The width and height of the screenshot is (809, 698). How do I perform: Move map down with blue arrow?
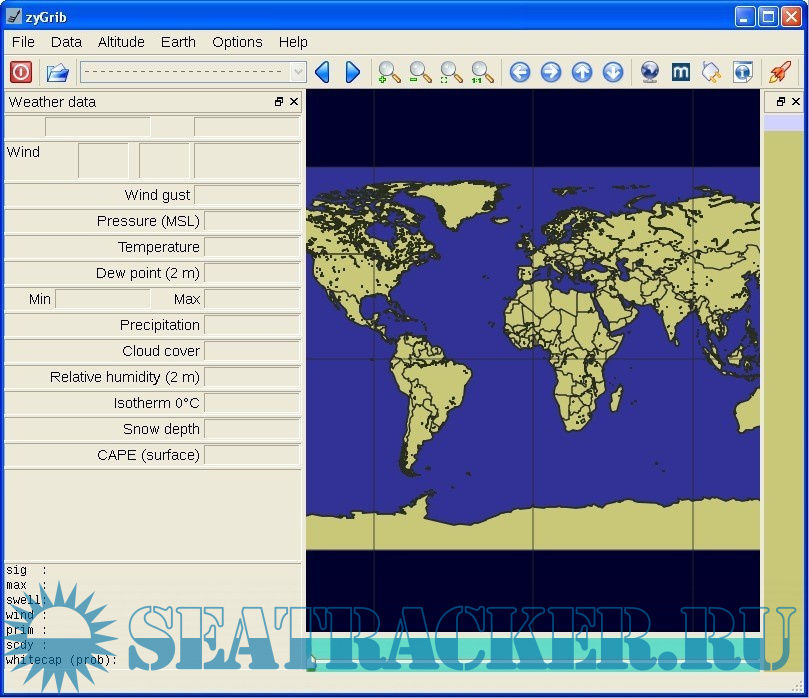(x=613, y=72)
